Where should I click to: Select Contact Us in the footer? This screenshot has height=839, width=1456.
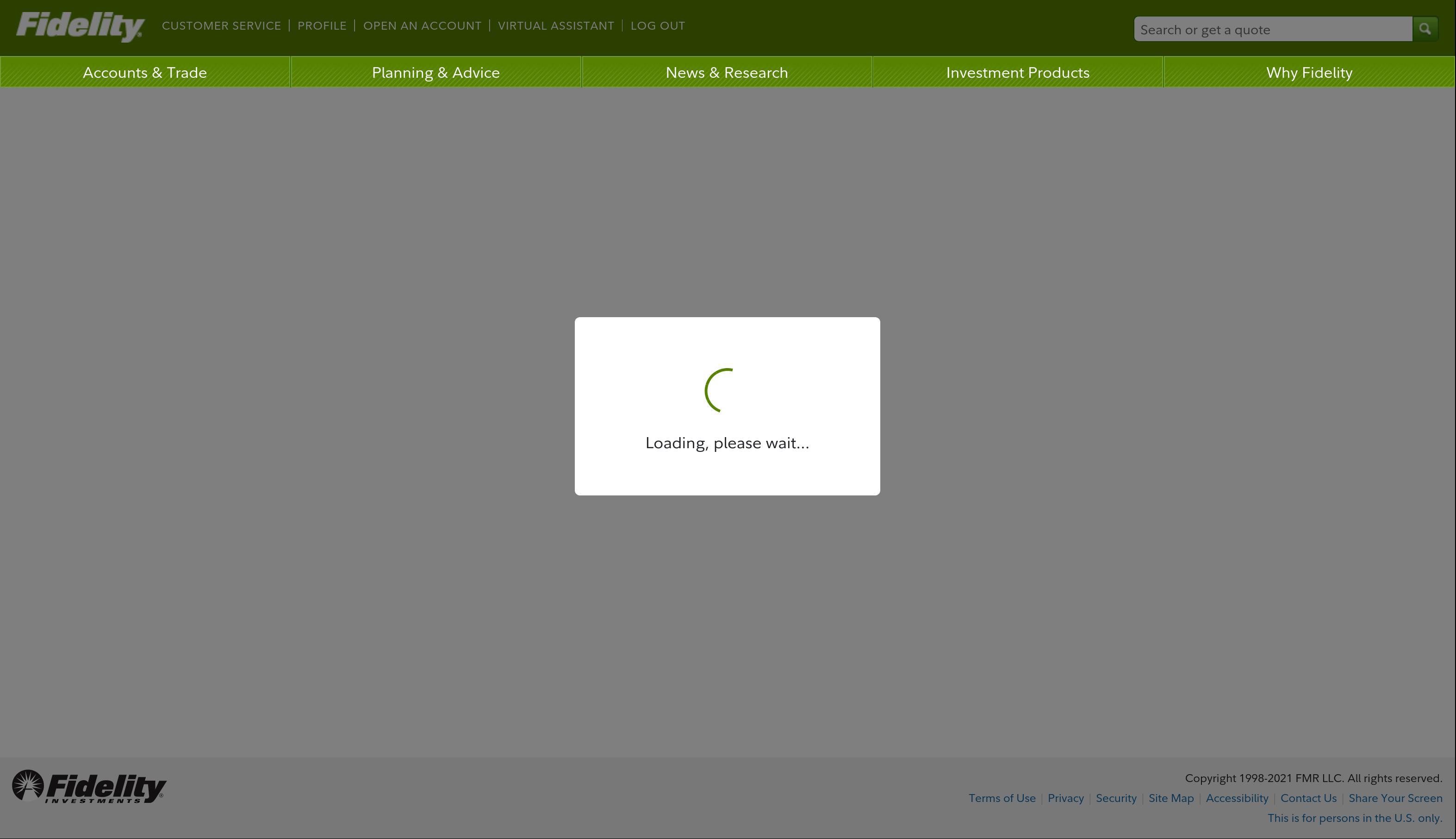[x=1308, y=798]
